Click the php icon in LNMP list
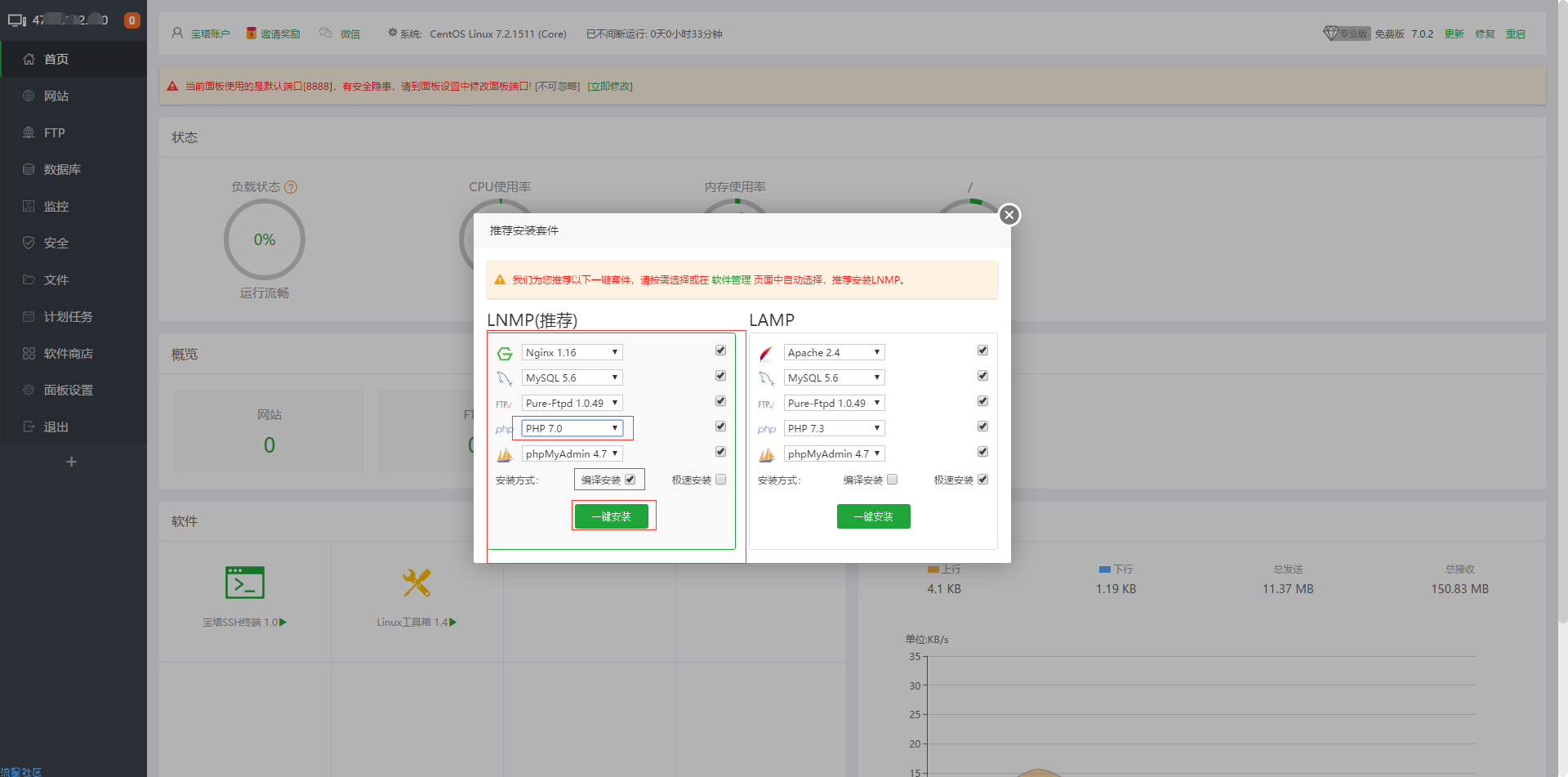The image size is (1568, 777). (504, 429)
